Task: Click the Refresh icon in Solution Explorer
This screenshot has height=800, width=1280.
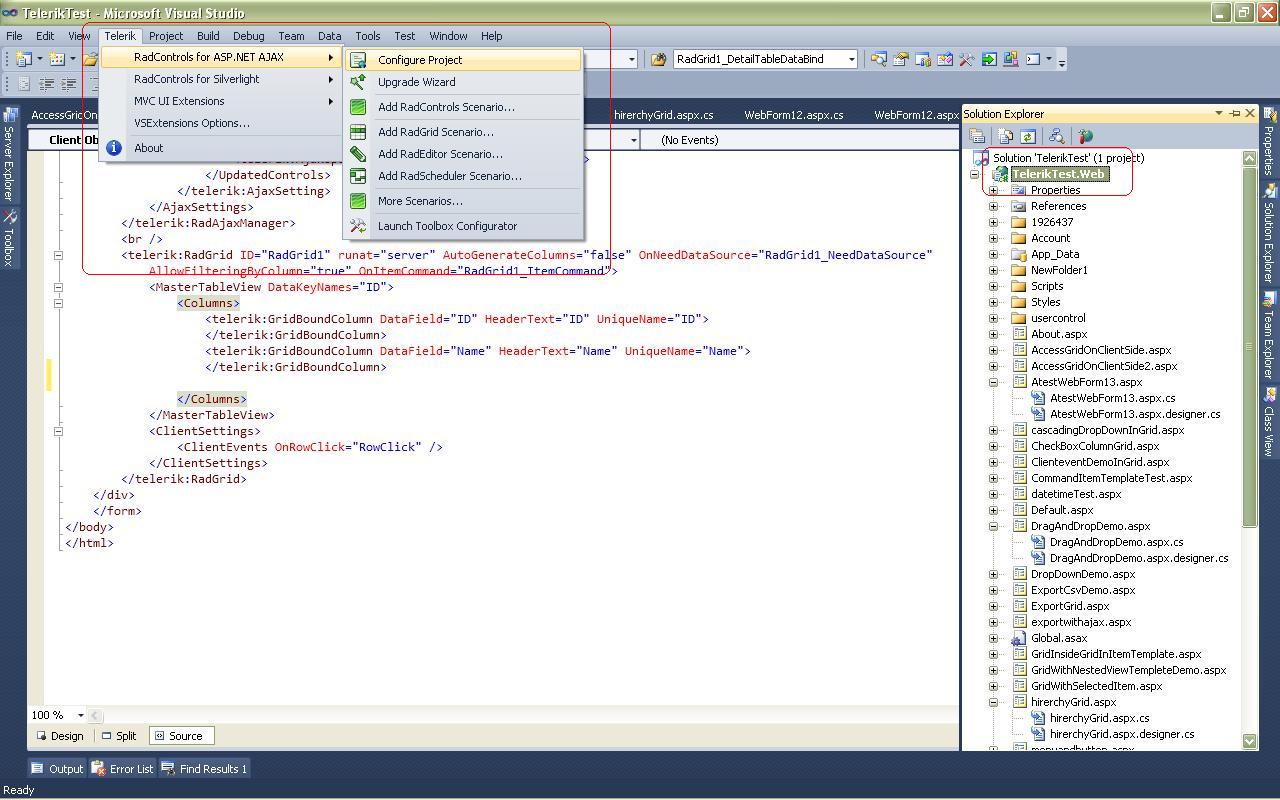Action: coord(1027,137)
